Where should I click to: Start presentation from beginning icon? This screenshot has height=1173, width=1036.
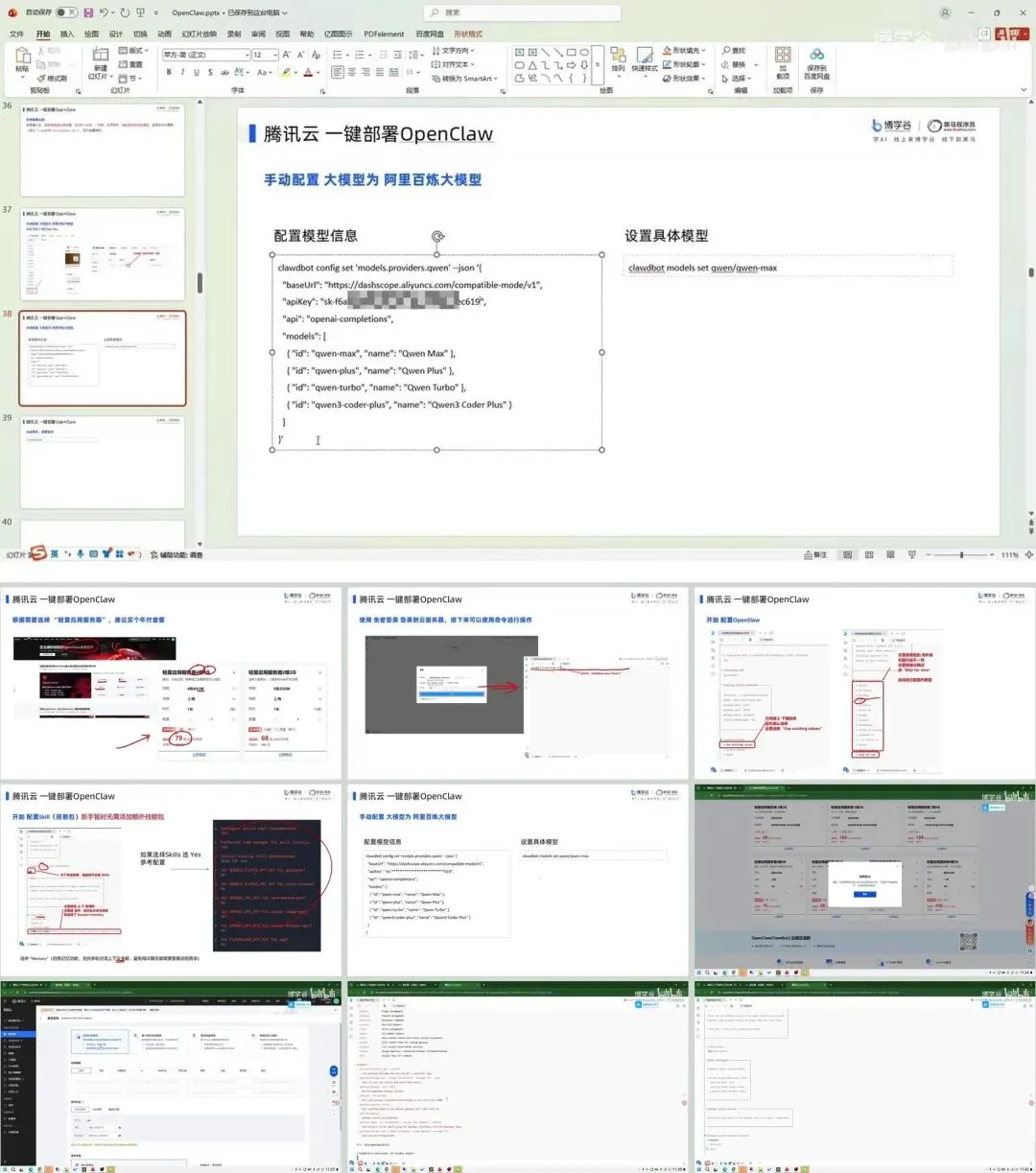[141, 12]
